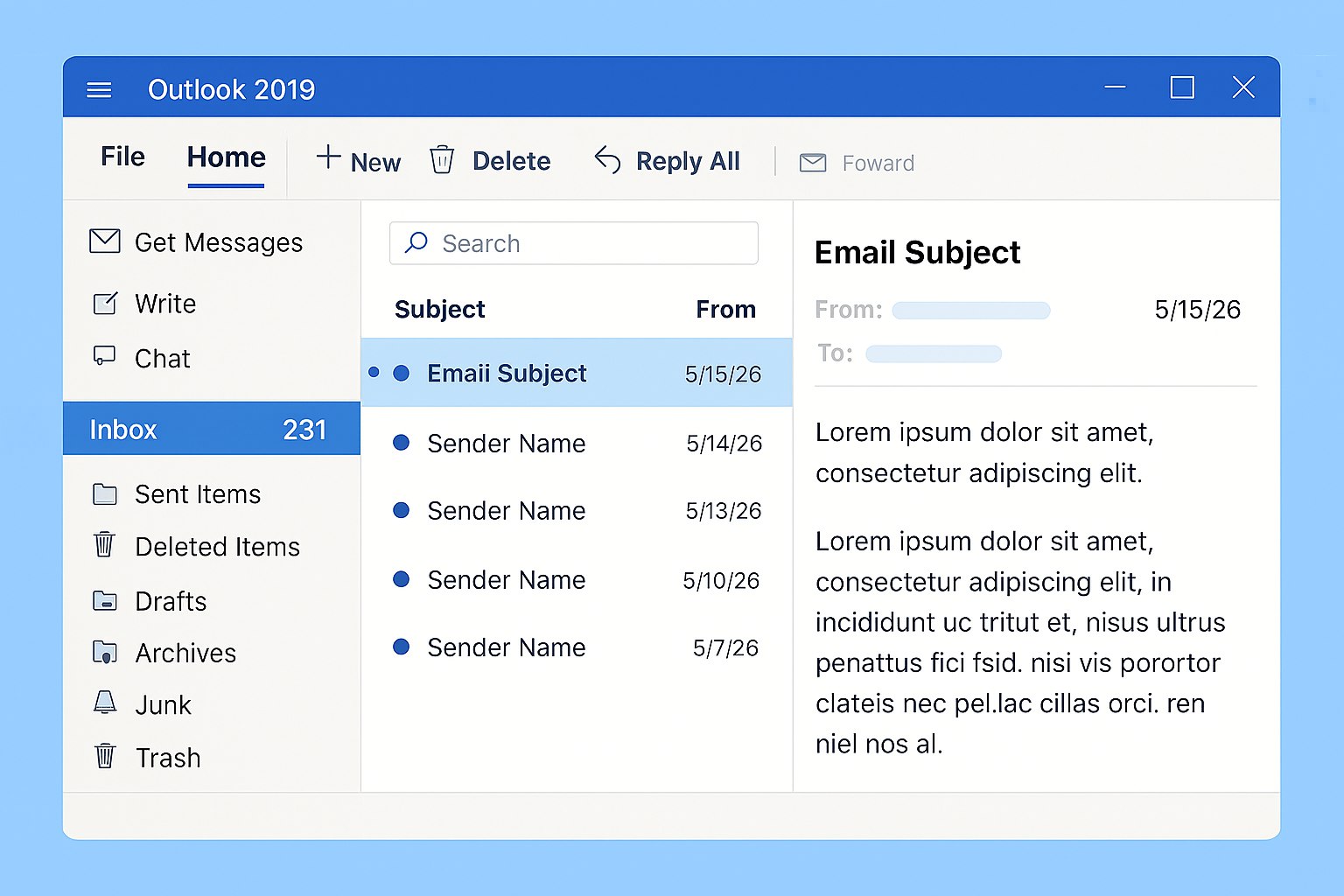Click the Reply All arrow icon

[x=607, y=160]
